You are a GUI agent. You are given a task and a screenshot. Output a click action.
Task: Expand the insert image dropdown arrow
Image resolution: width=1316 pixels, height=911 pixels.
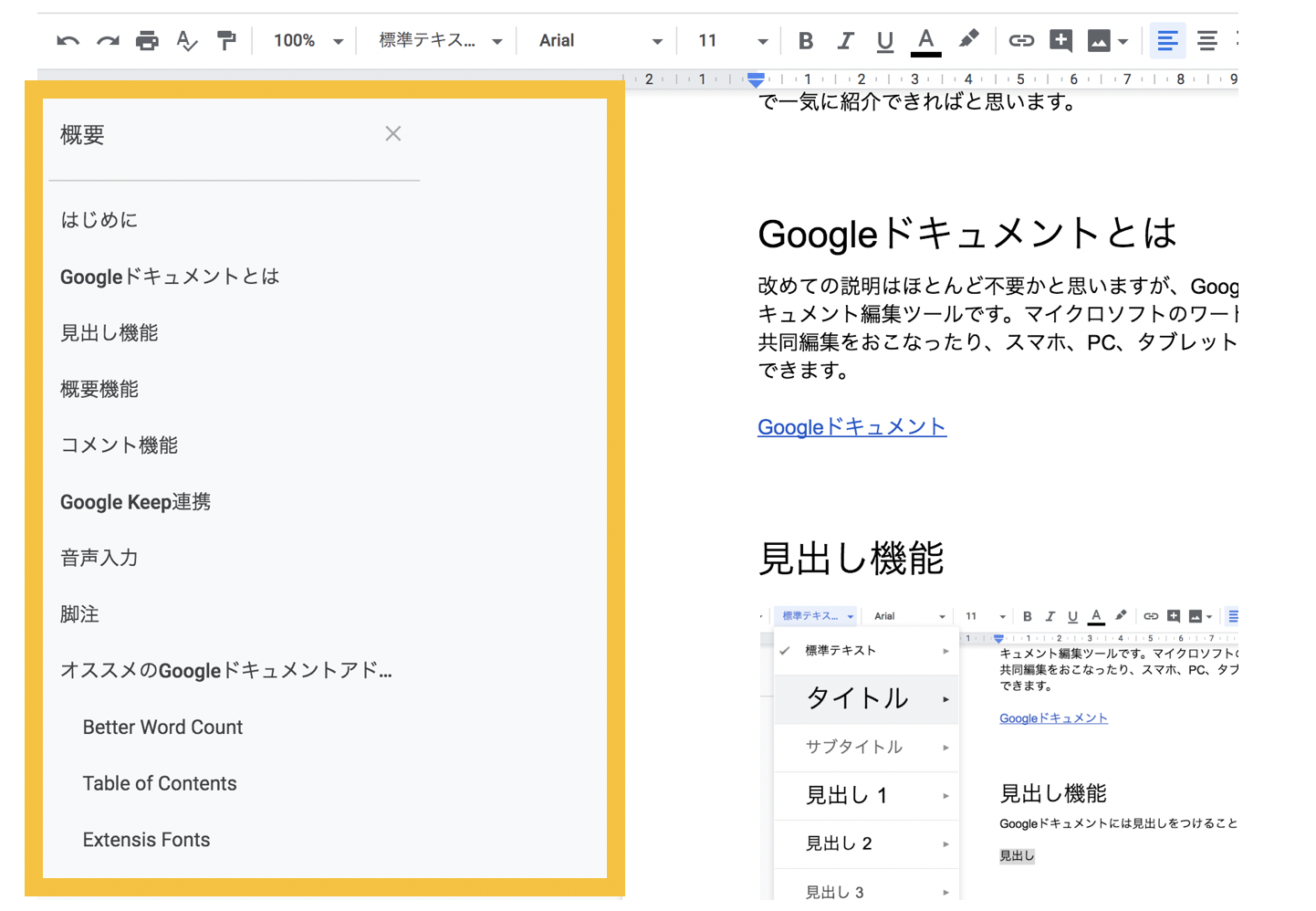click(1123, 42)
